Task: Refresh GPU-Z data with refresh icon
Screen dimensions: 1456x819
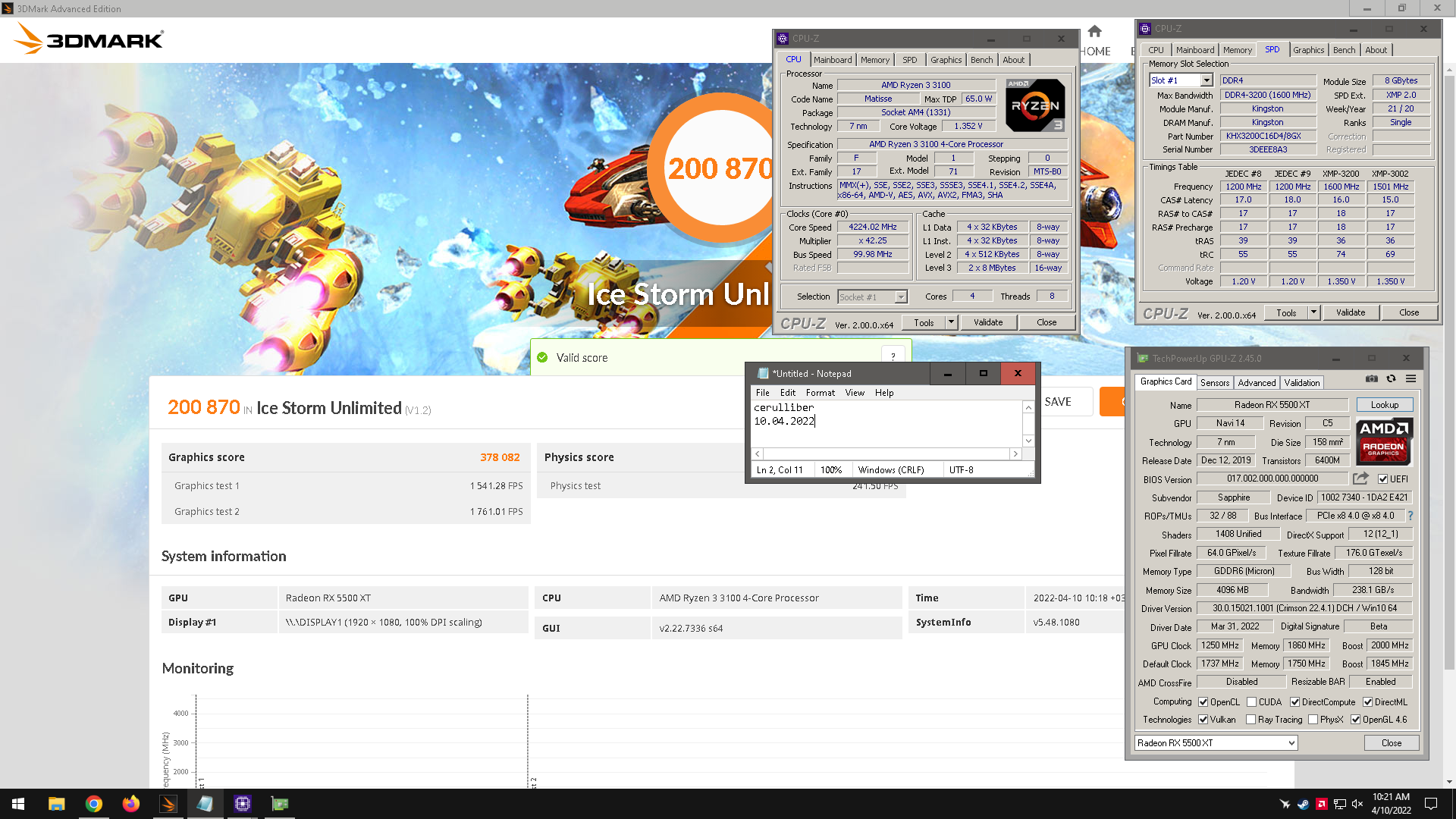Action: pos(1391,378)
